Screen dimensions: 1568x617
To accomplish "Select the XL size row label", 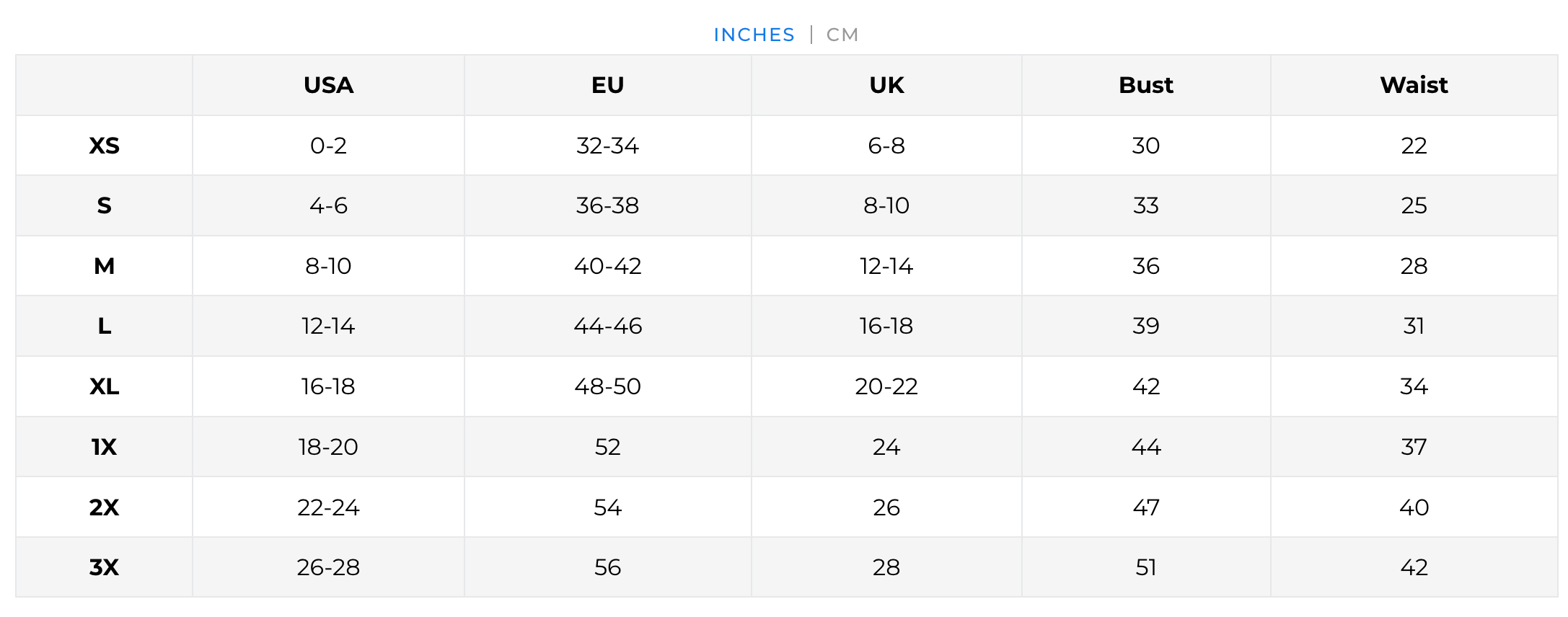I will (104, 387).
